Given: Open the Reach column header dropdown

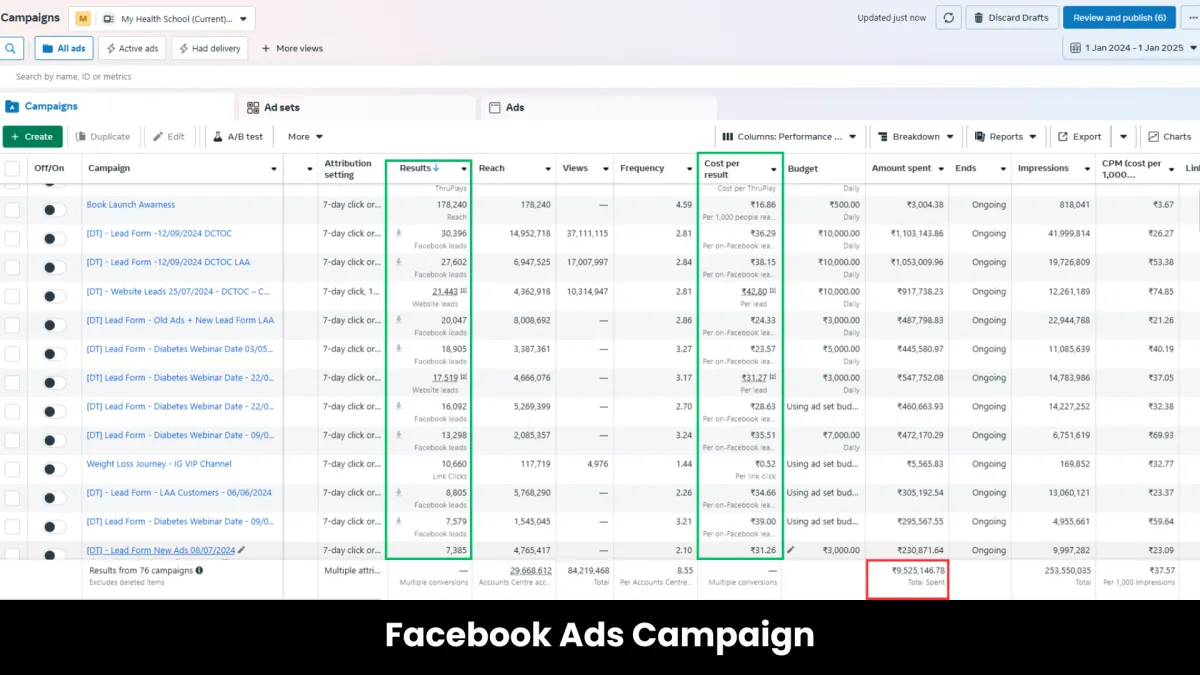Looking at the screenshot, I should (548, 169).
